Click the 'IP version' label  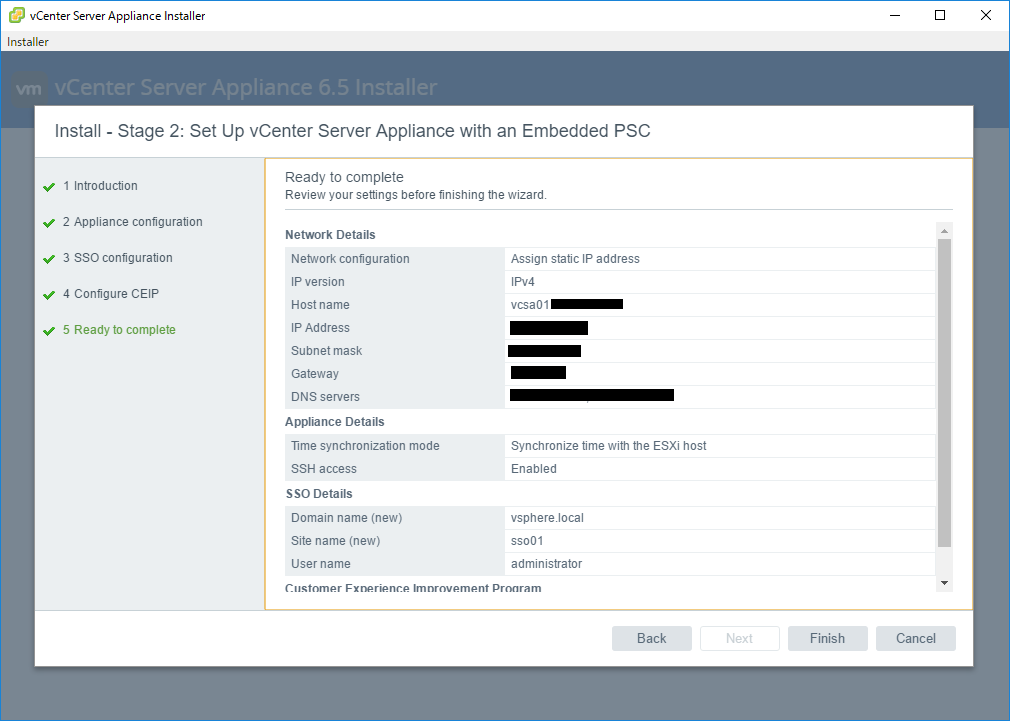(x=318, y=282)
